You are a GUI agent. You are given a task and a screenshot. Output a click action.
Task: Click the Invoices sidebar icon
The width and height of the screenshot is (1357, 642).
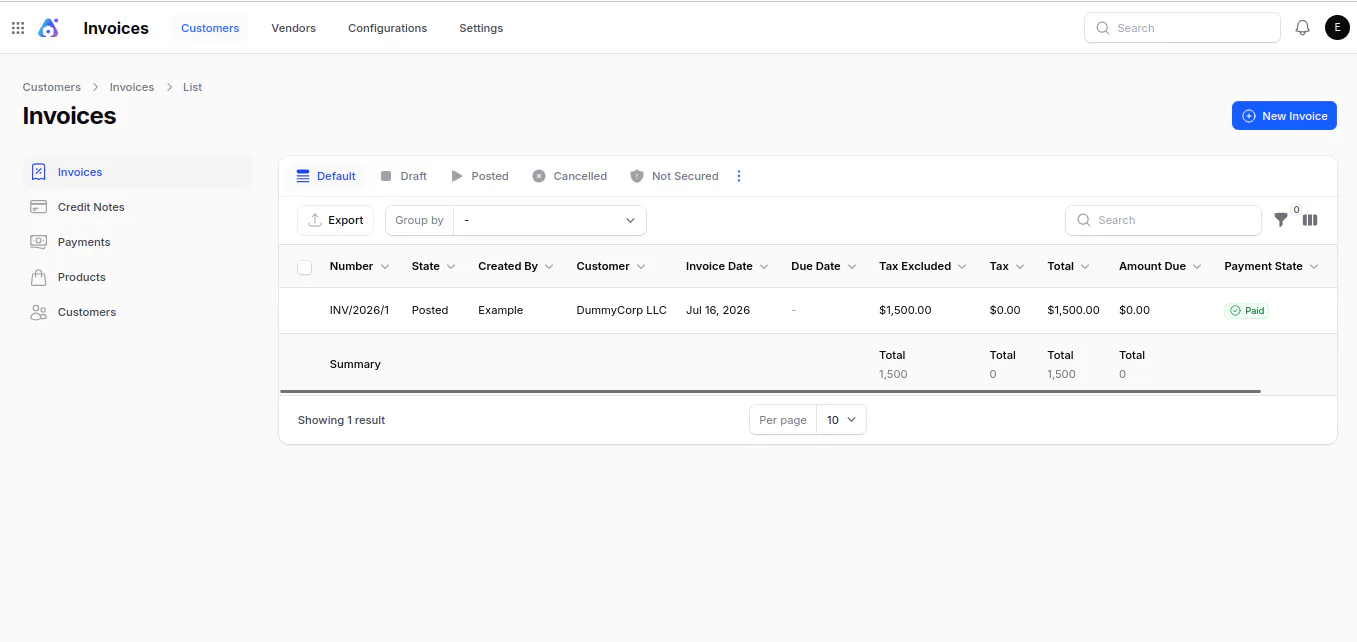tap(39, 172)
